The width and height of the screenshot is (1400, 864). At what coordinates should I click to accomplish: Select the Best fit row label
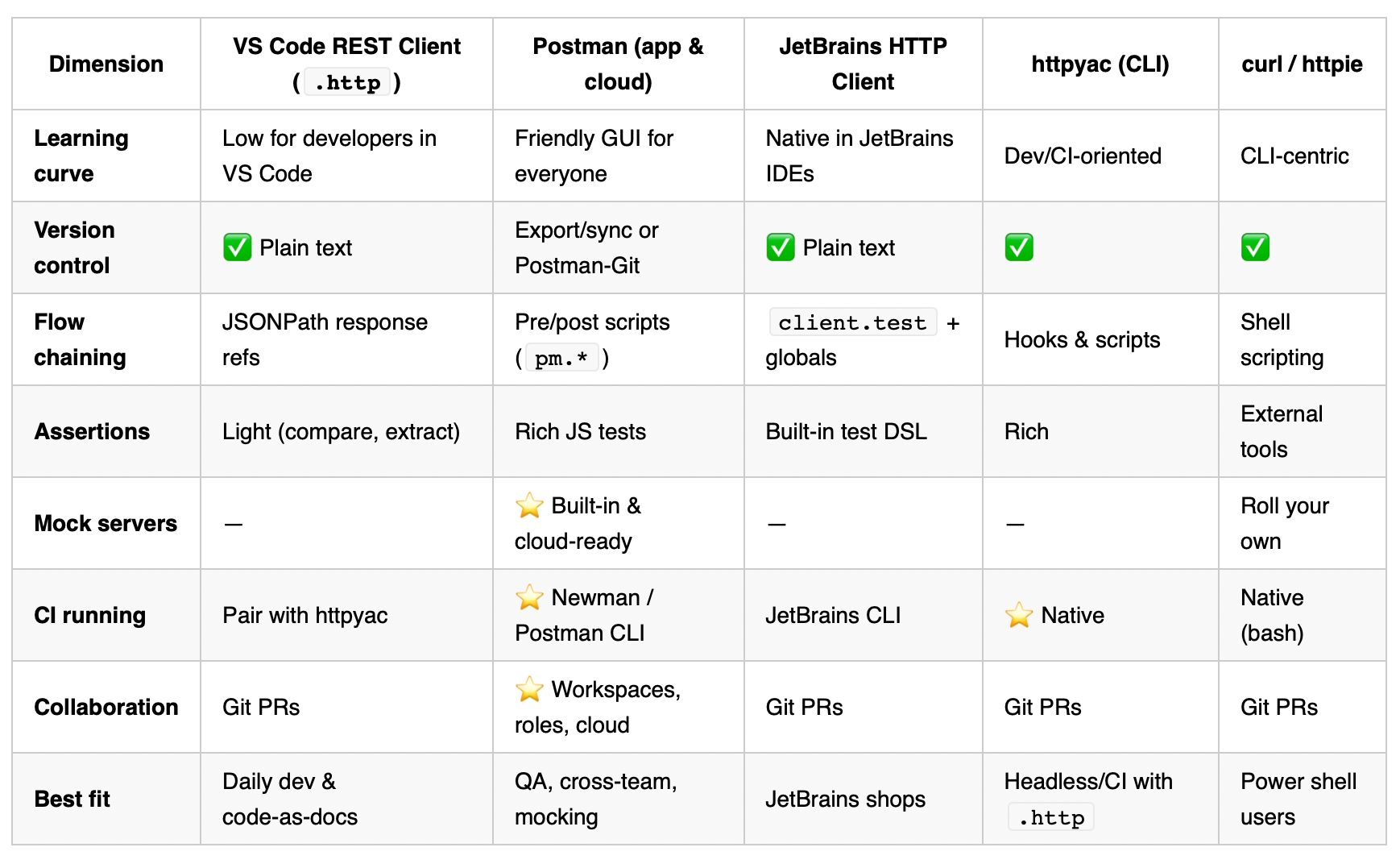click(72, 799)
